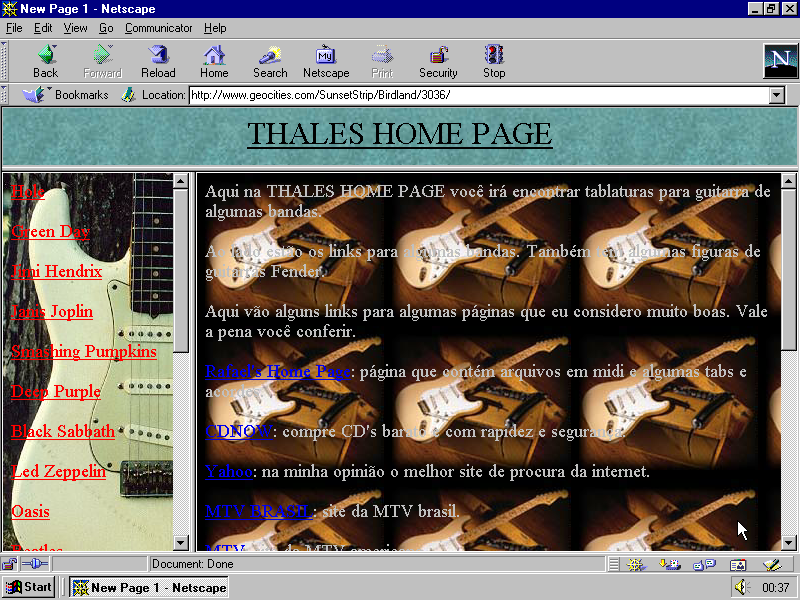Open the Go menu
800x600 pixels.
click(106, 28)
